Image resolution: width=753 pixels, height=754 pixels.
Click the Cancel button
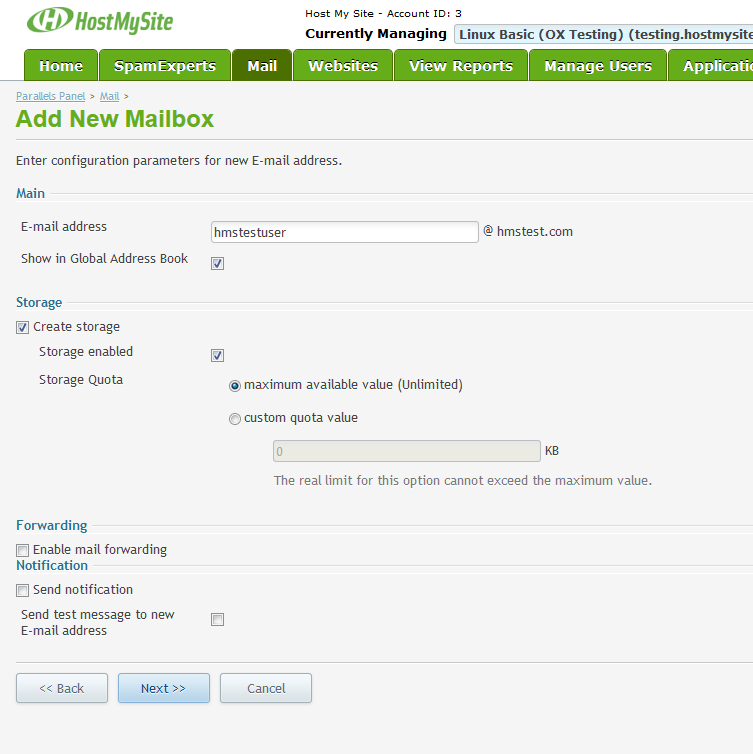(266, 688)
